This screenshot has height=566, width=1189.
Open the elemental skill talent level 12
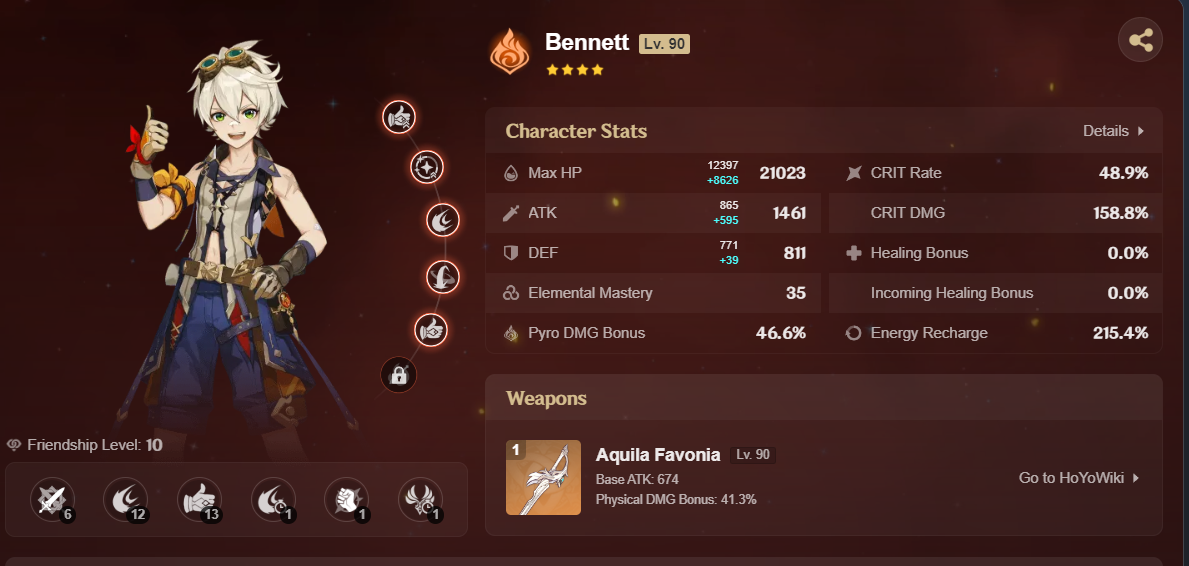[126, 500]
